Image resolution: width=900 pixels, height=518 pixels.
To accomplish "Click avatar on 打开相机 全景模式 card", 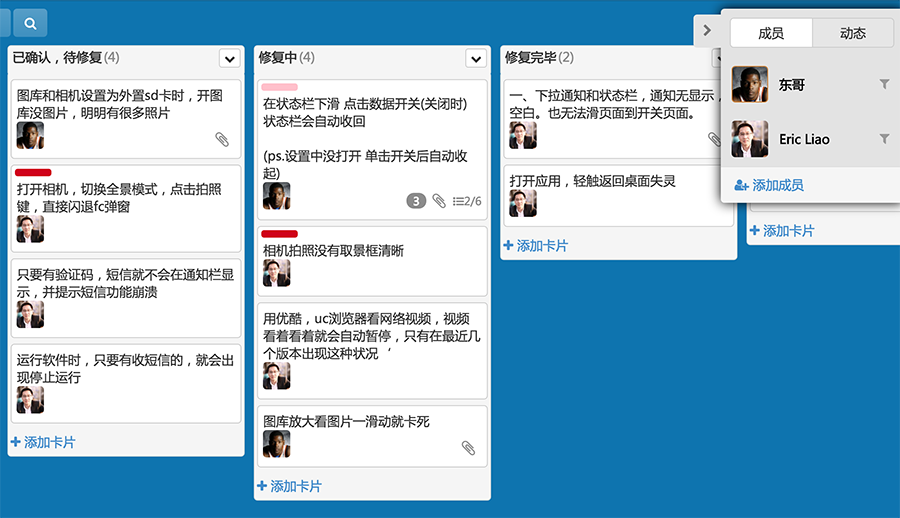I will (x=30, y=229).
